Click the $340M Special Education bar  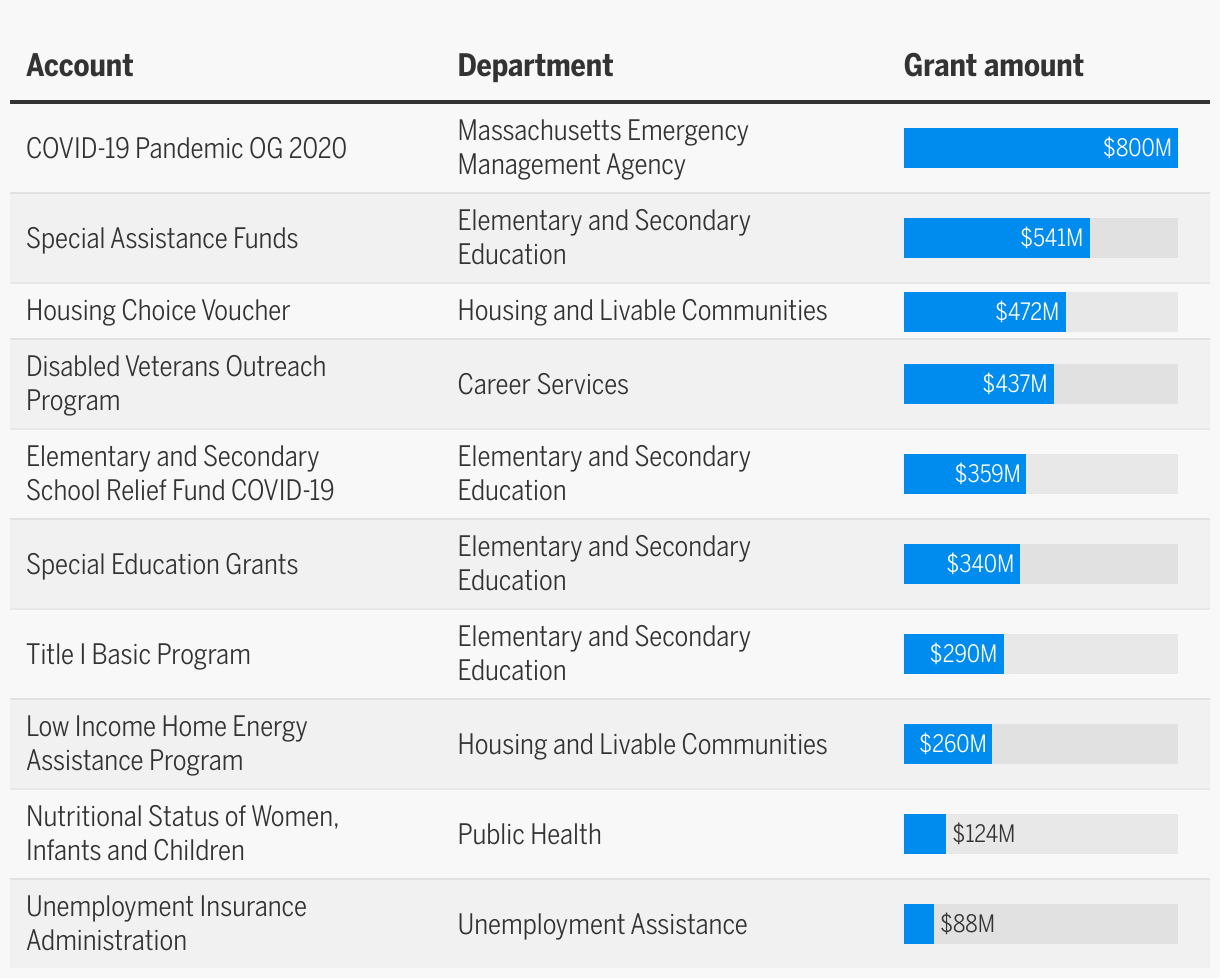(961, 564)
